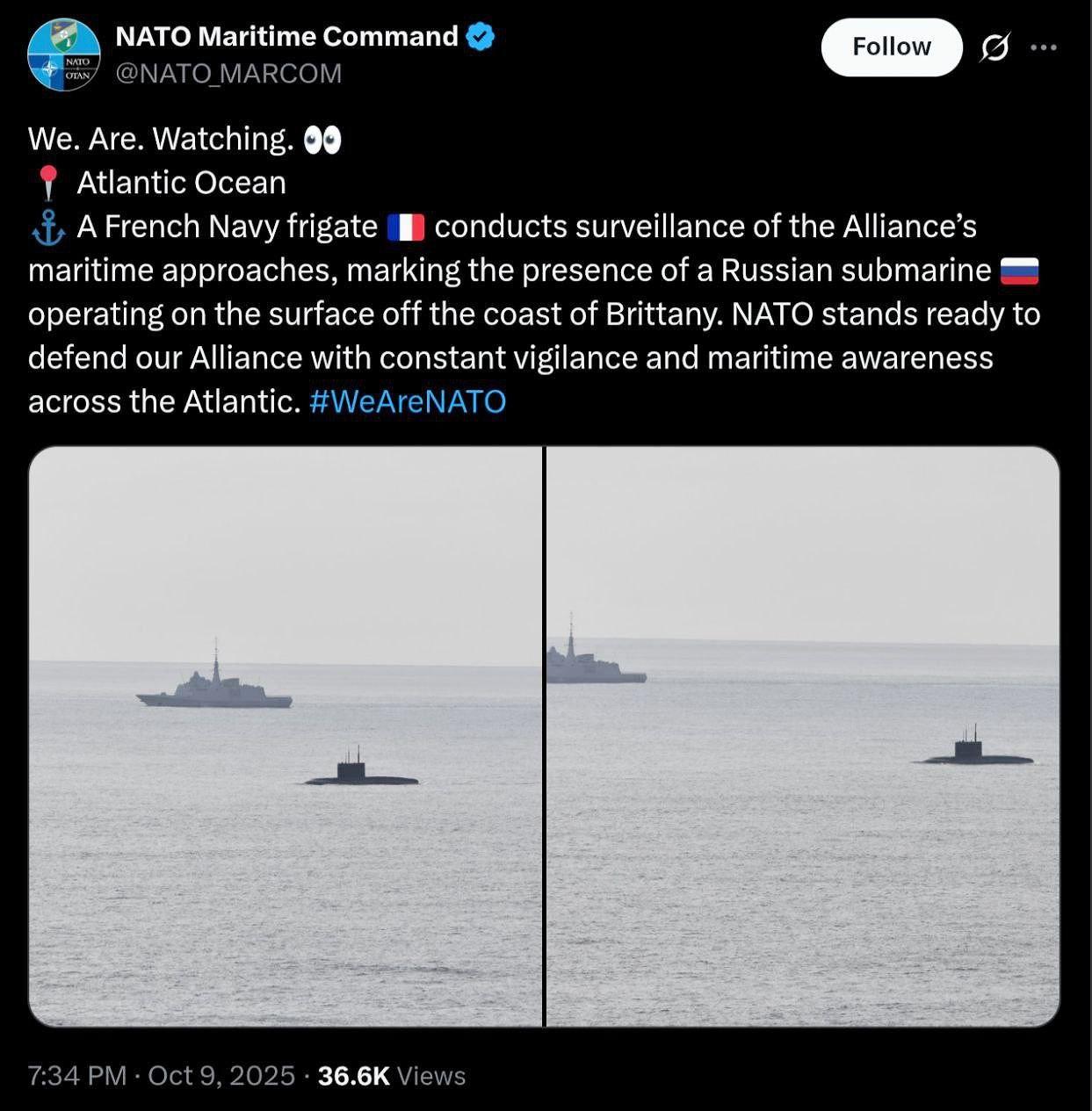Image resolution: width=1092 pixels, height=1111 pixels.
Task: Click the French flag emoji
Action: pyautogui.click(x=405, y=227)
